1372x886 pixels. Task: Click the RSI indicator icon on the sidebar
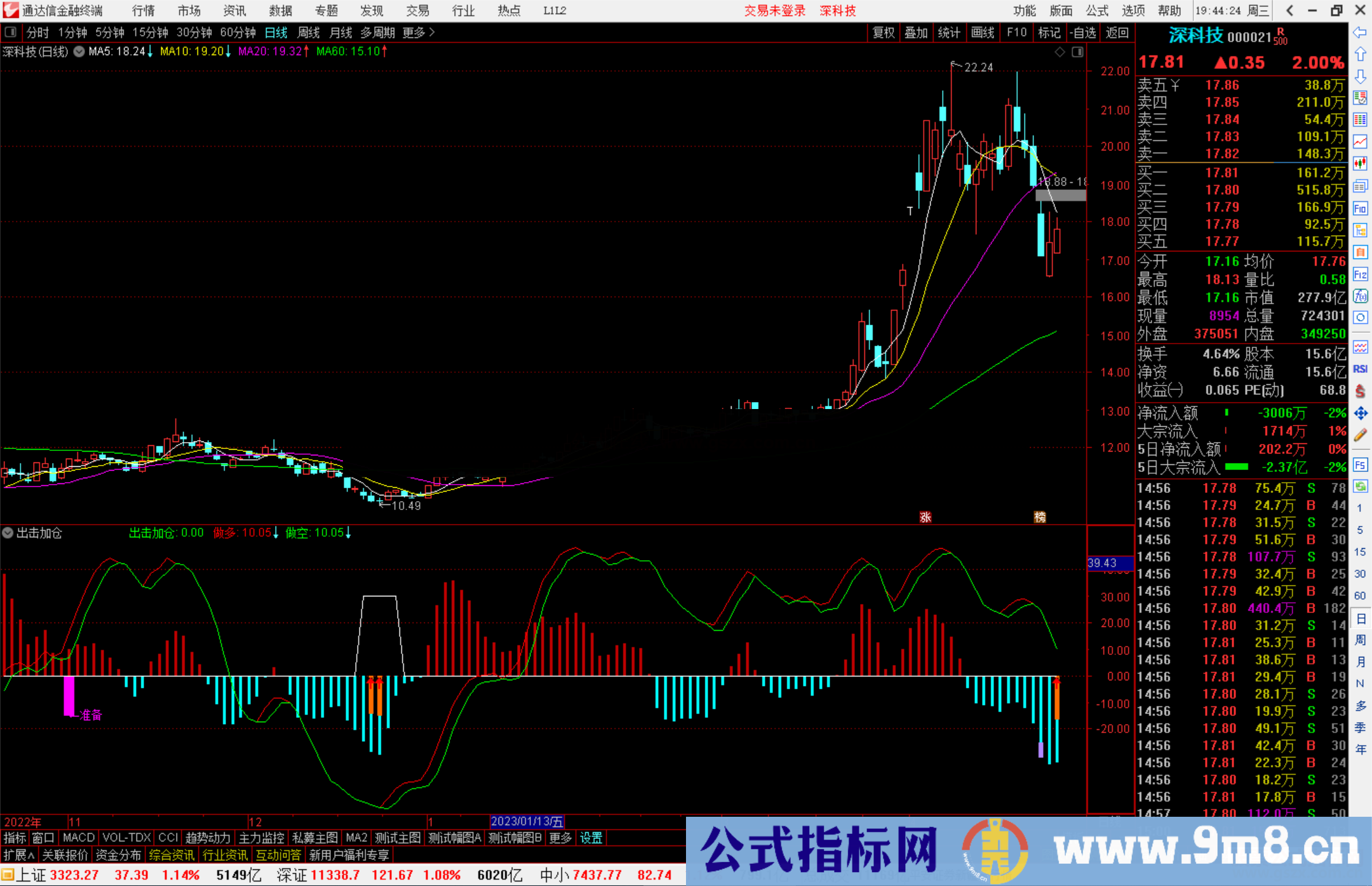tap(1361, 367)
